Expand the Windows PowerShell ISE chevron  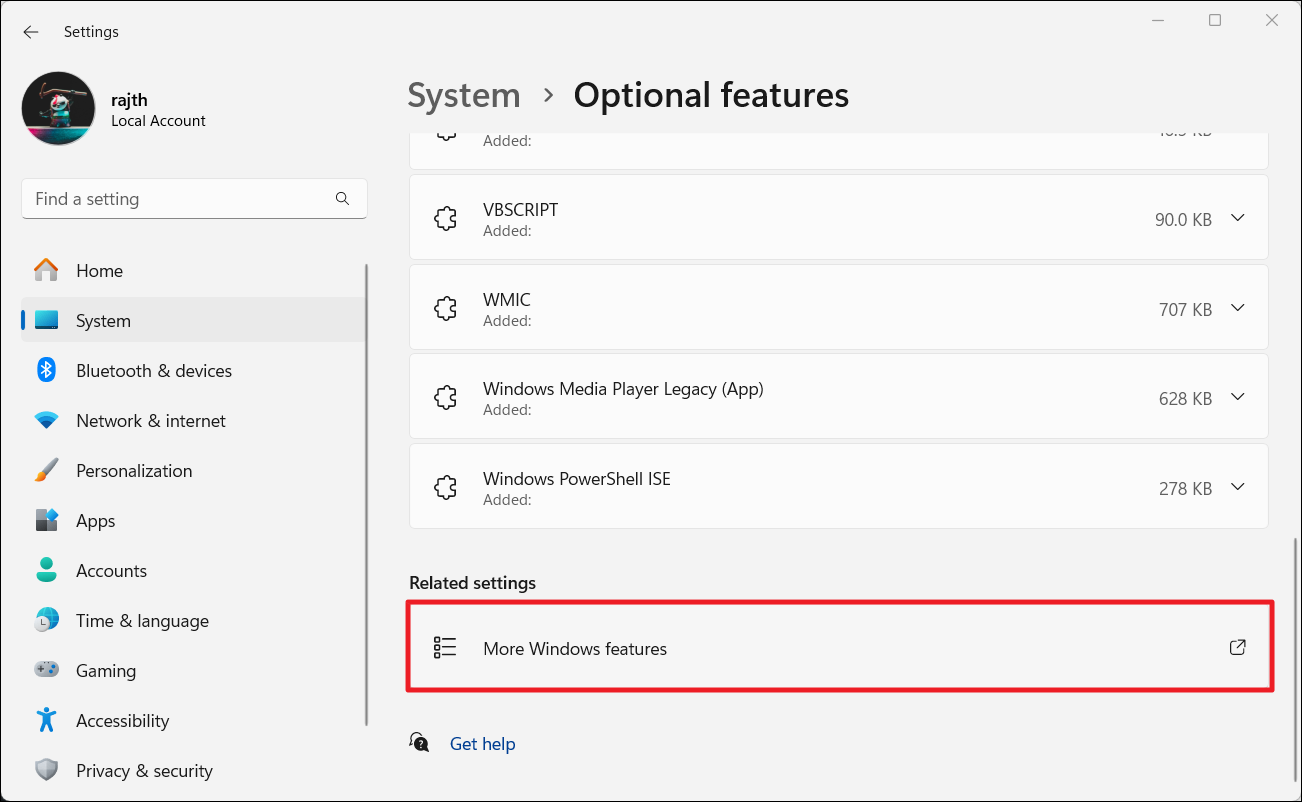pos(1237,488)
